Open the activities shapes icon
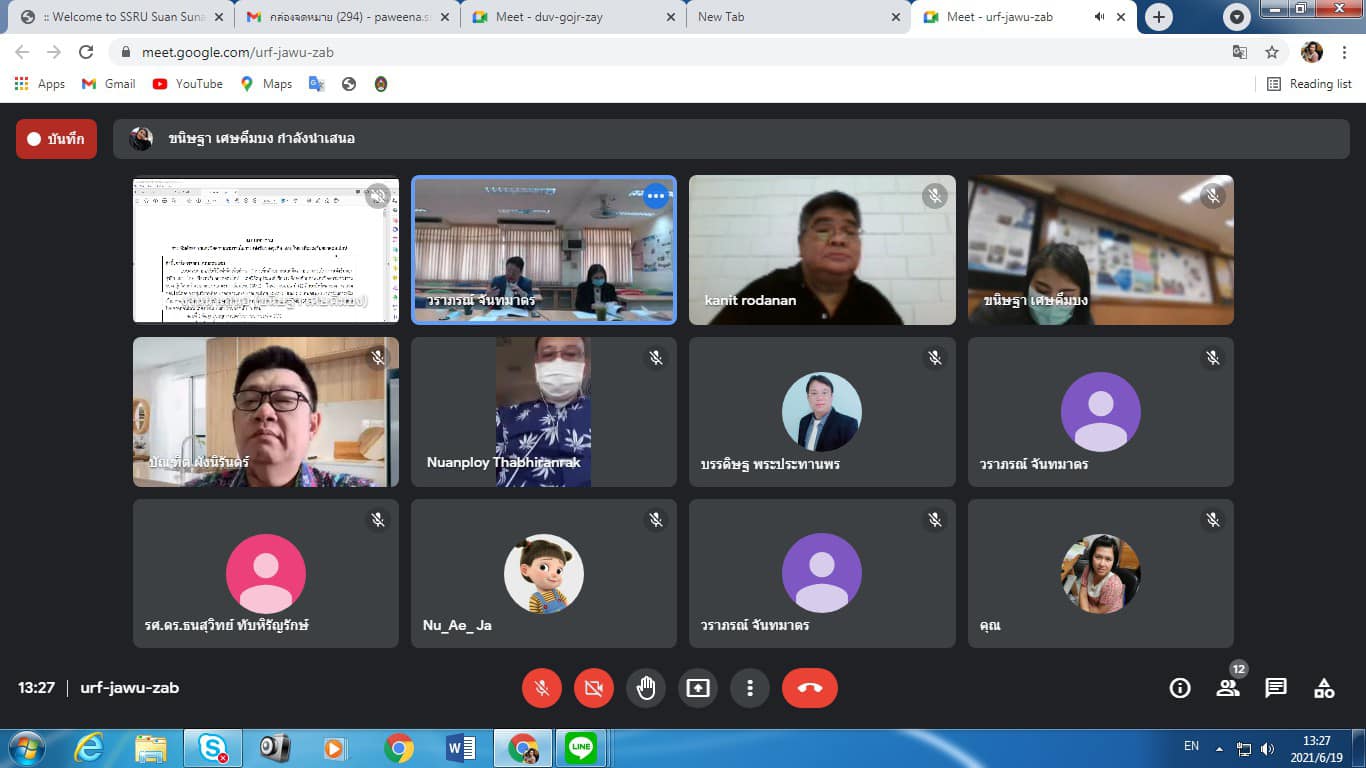Viewport: 1366px width, 768px height. click(x=1324, y=688)
